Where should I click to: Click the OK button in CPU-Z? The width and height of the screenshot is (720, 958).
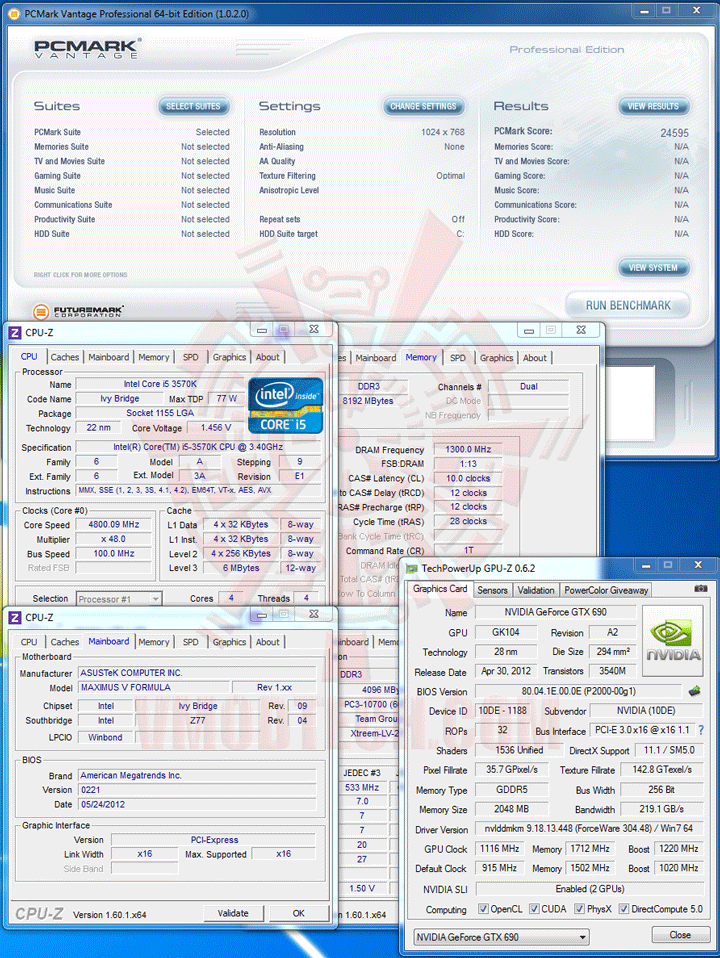(299, 913)
